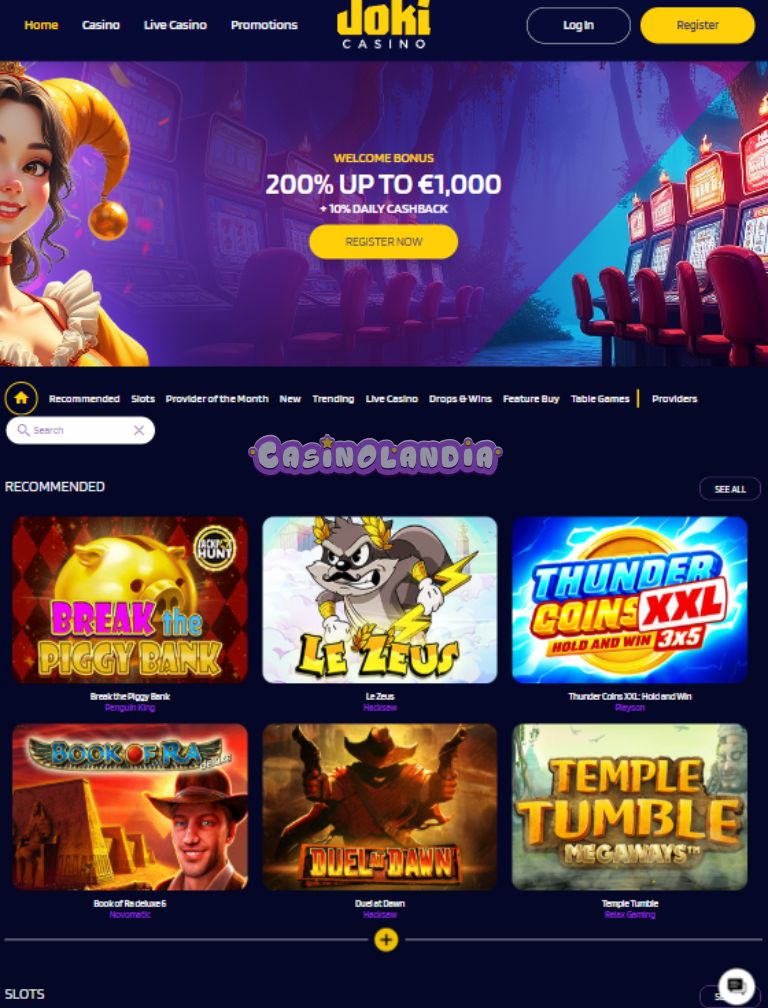Click the Casinolandia logo

[375, 455]
